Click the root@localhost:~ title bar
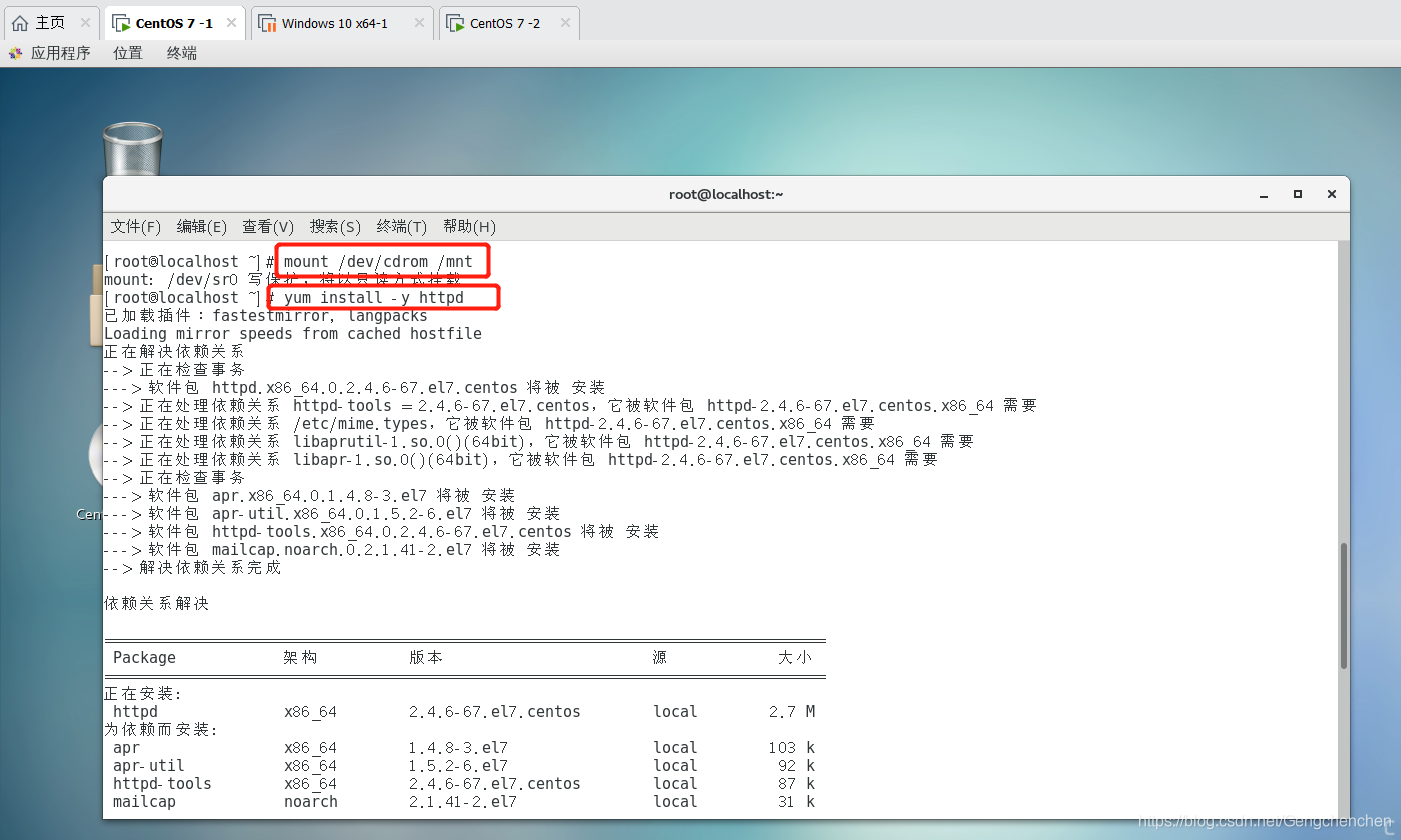 [726, 194]
